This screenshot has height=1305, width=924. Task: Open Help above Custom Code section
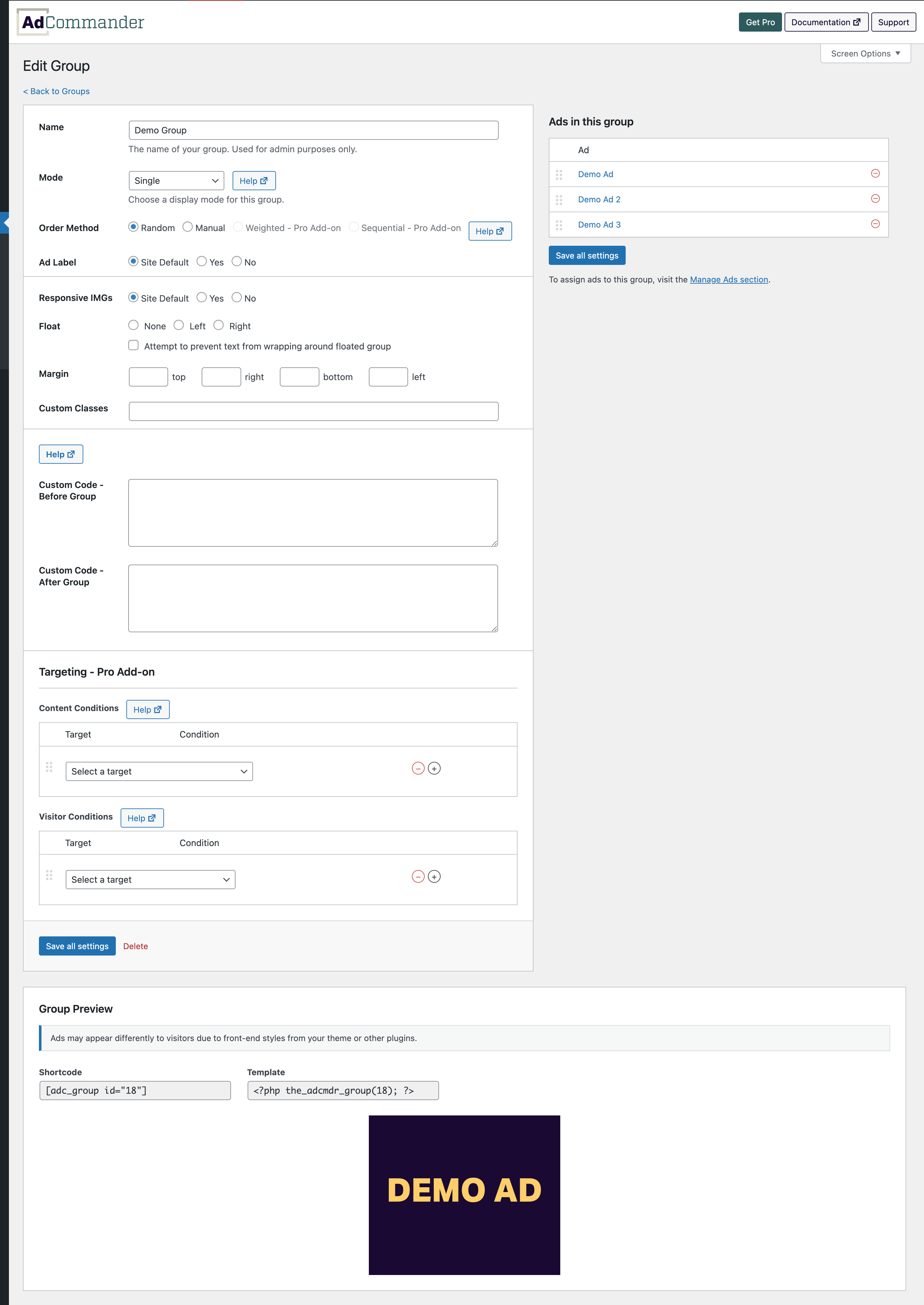(61, 454)
